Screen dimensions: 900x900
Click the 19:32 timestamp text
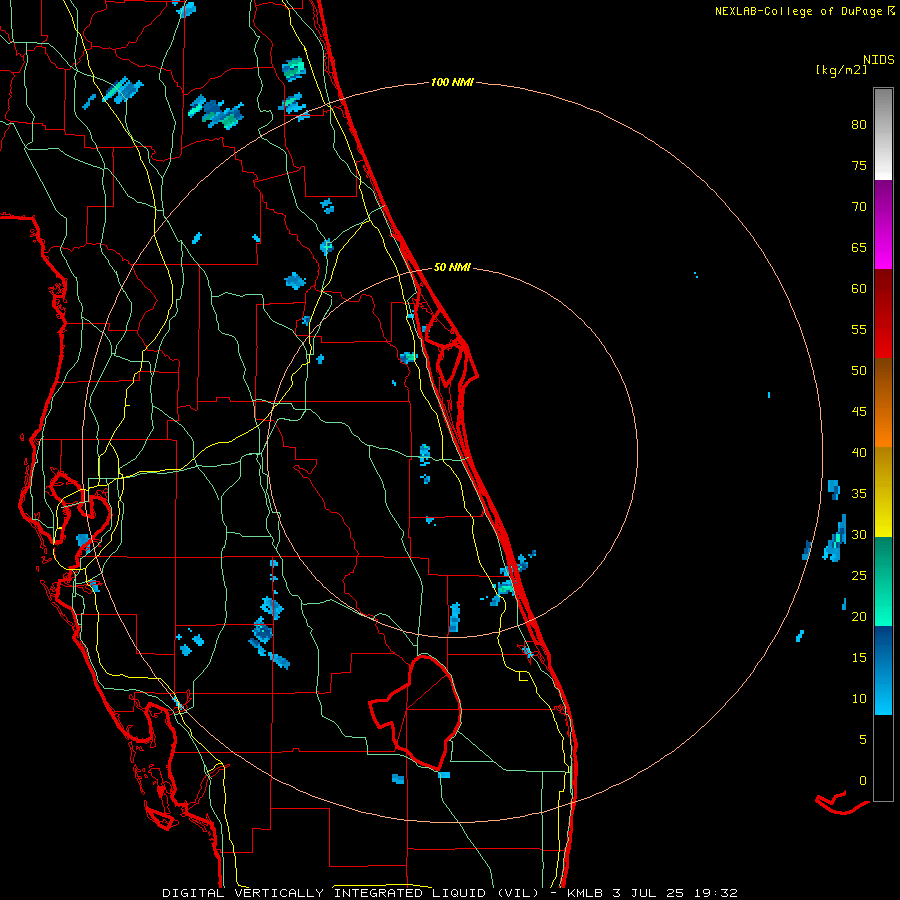(714, 893)
